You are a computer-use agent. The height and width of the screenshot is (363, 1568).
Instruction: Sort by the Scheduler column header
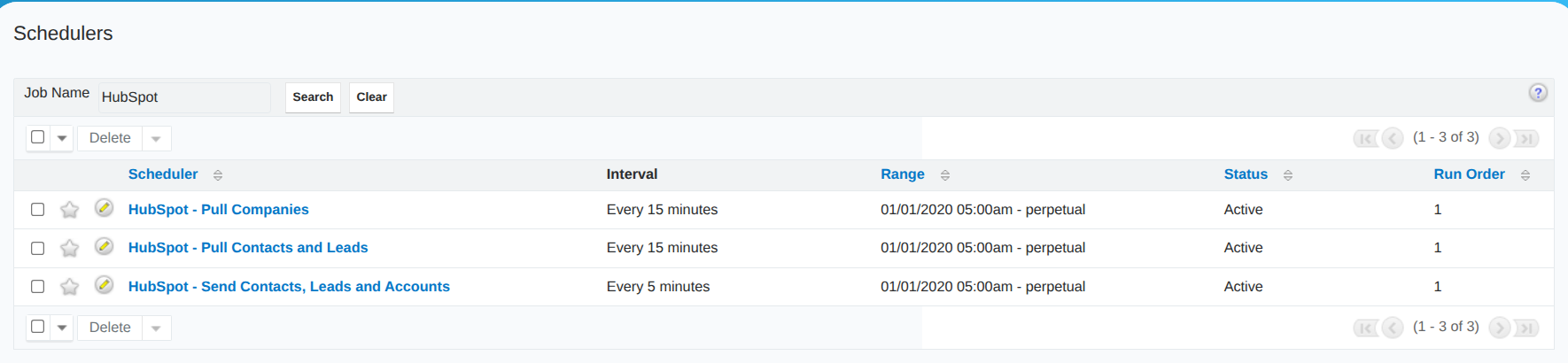pos(163,174)
